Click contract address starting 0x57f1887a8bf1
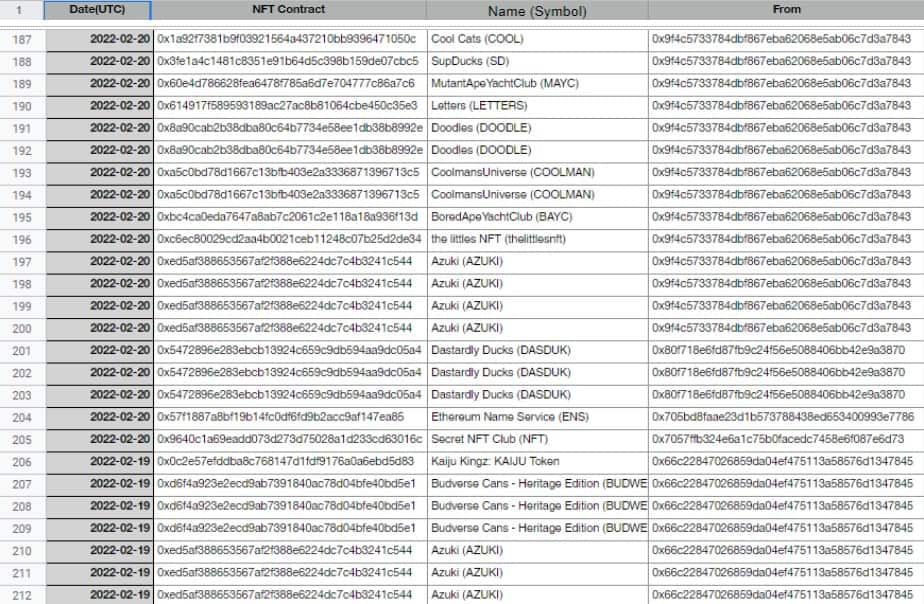Image resolution: width=924 pixels, height=604 pixels. point(289,417)
